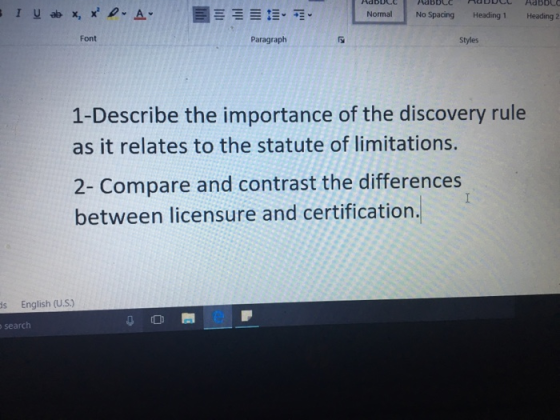Align text right
Image resolution: width=560 pixels, height=420 pixels.
(x=237, y=15)
